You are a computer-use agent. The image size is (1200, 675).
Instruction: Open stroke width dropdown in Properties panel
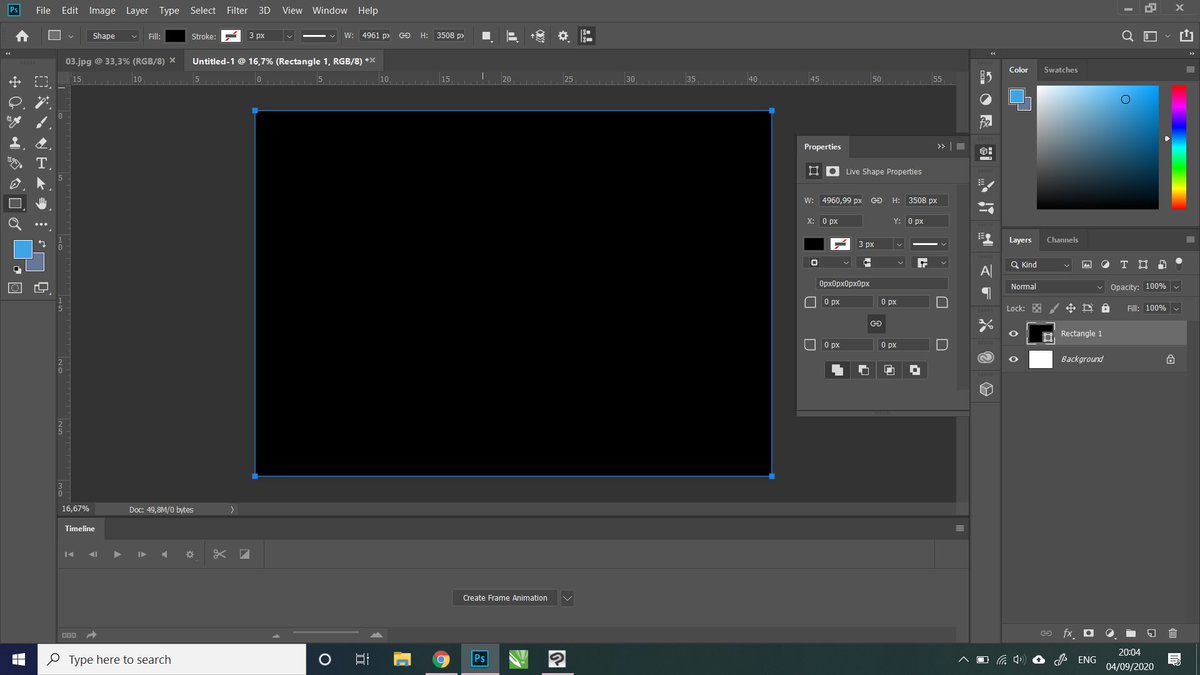(x=899, y=244)
